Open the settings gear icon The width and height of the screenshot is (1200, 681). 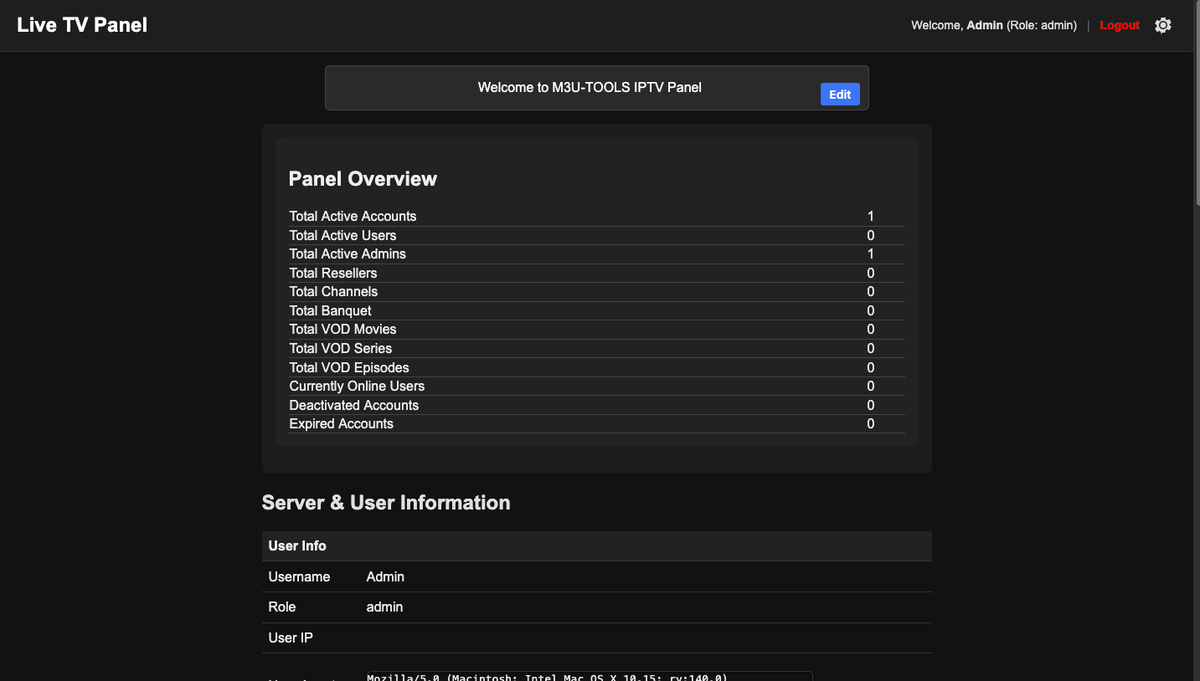[1162, 25]
